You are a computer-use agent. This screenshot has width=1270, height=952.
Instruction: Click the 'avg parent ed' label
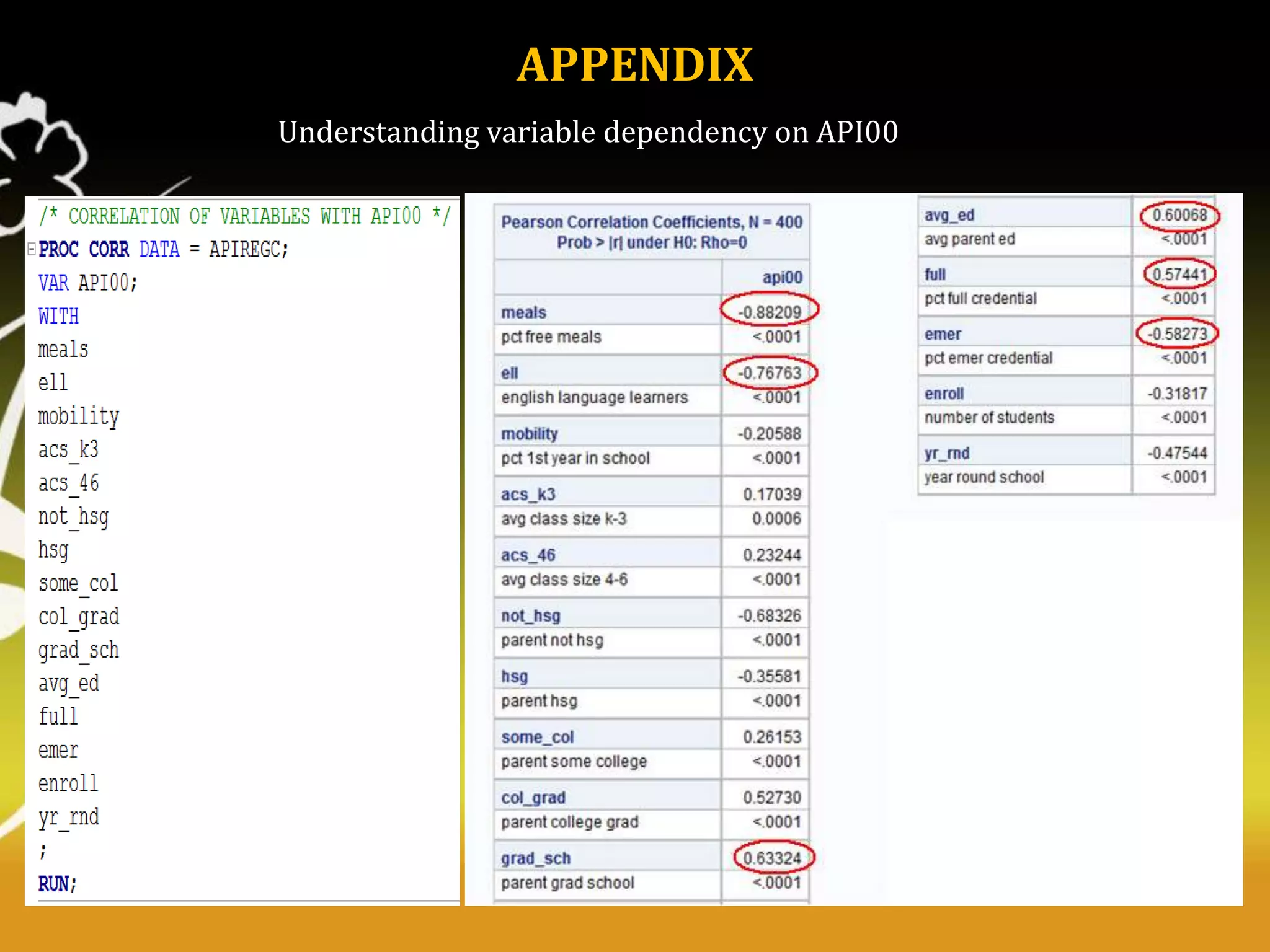pyautogui.click(x=970, y=239)
